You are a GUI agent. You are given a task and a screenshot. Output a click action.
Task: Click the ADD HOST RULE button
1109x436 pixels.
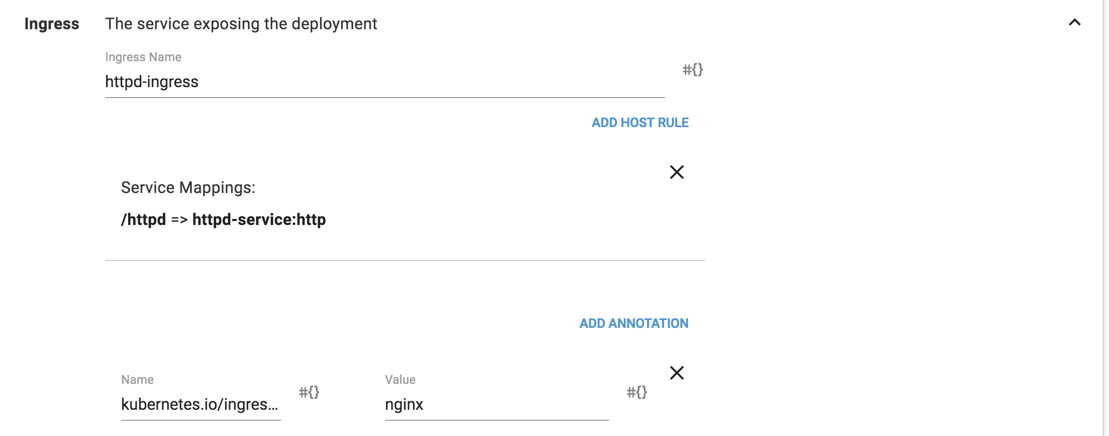click(640, 123)
